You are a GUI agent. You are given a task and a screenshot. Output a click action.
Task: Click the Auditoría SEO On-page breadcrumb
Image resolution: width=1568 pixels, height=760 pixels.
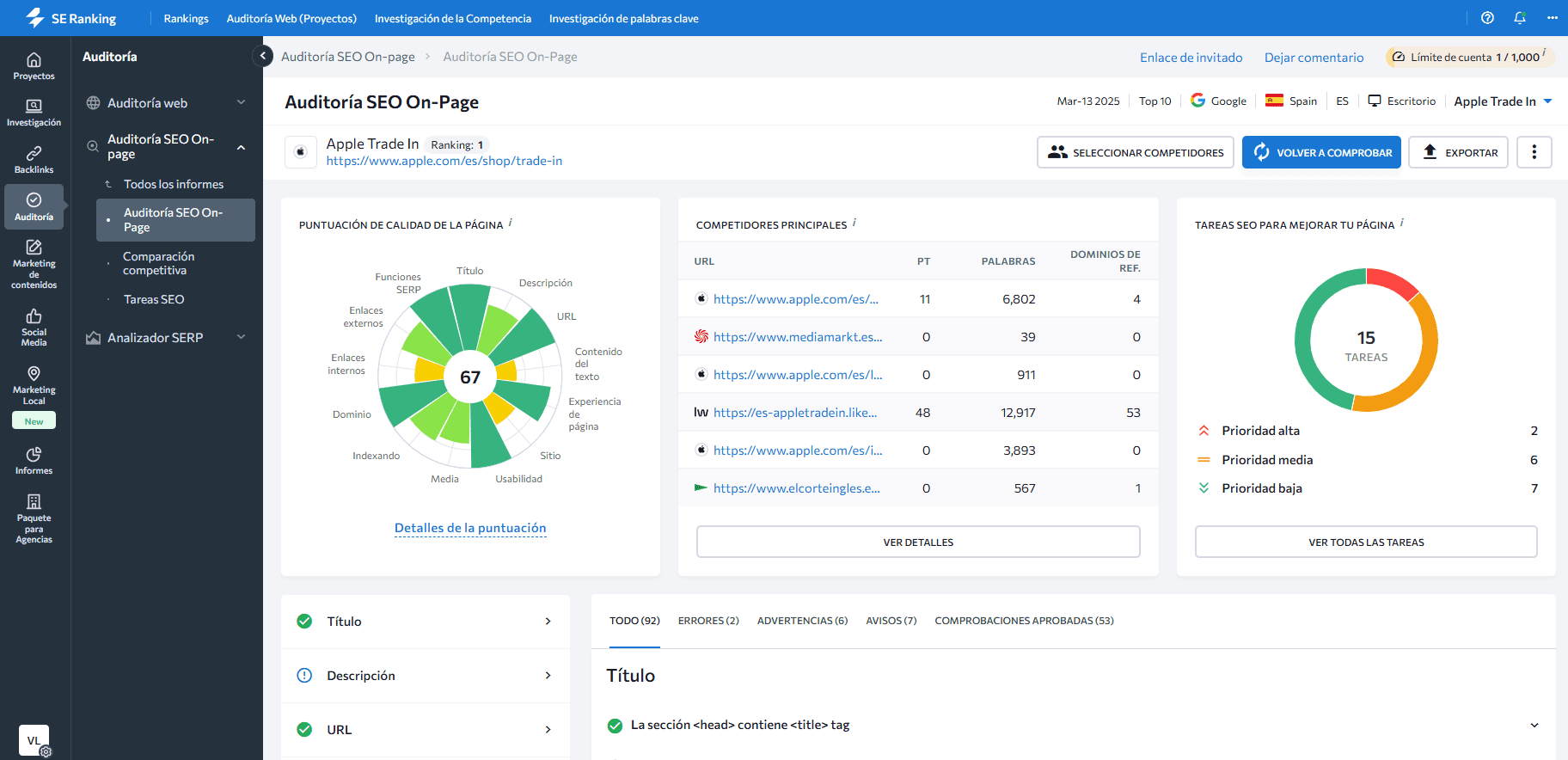(348, 57)
